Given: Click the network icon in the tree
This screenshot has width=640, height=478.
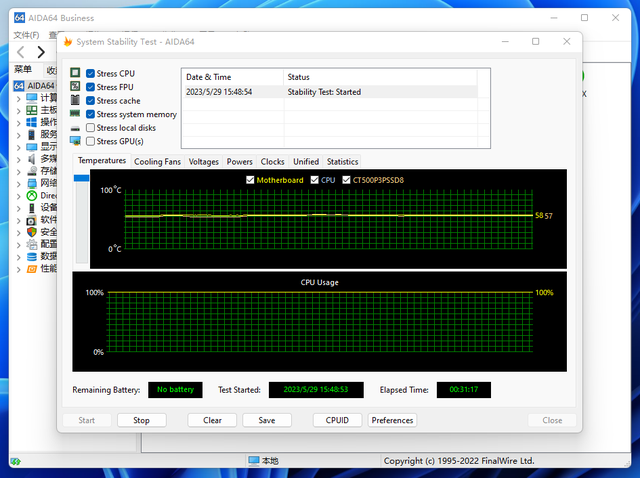Looking at the screenshot, I should [x=32, y=183].
